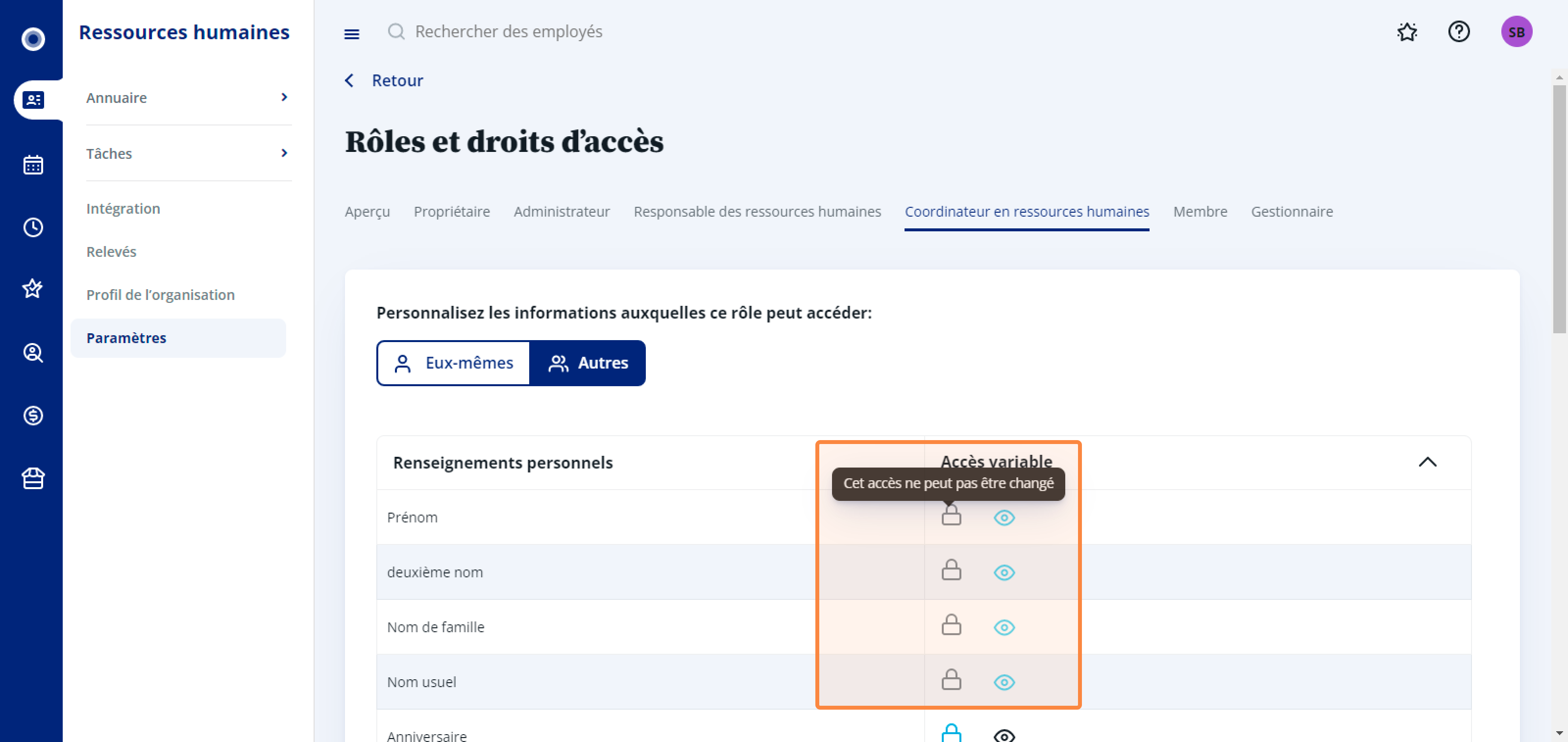Expand the Annuaire menu section
Screen dimensions: 1568x742
189,98
